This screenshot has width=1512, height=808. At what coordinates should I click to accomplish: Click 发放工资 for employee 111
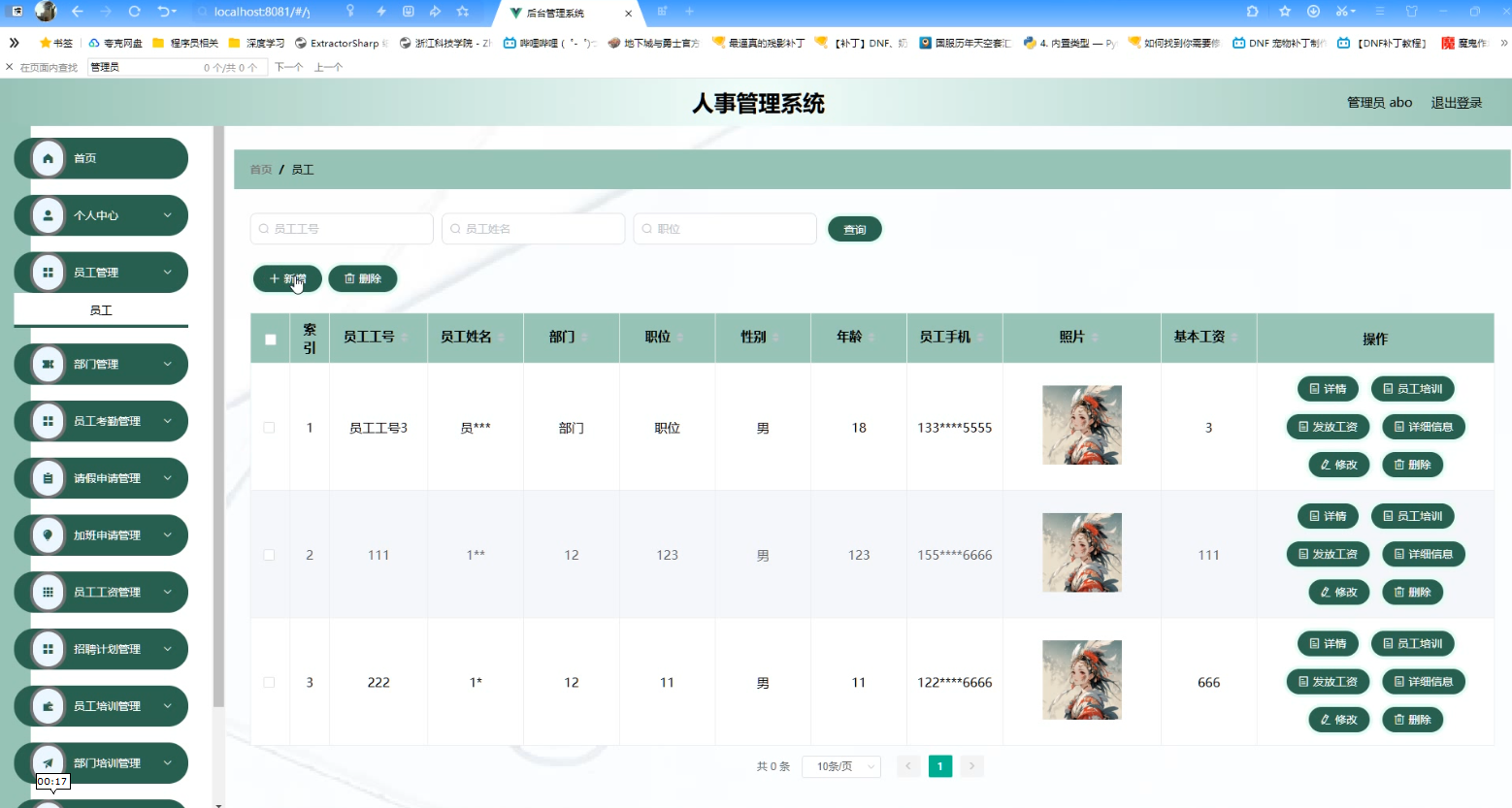click(x=1328, y=554)
